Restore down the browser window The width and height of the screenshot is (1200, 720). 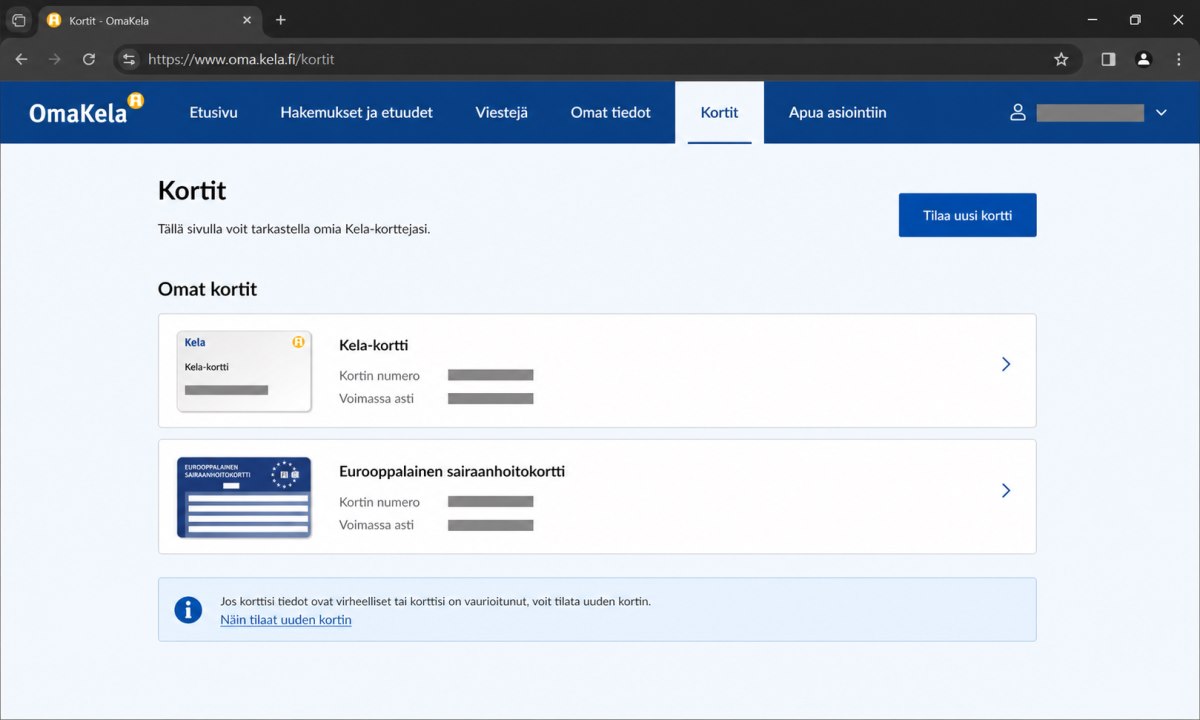1135,20
